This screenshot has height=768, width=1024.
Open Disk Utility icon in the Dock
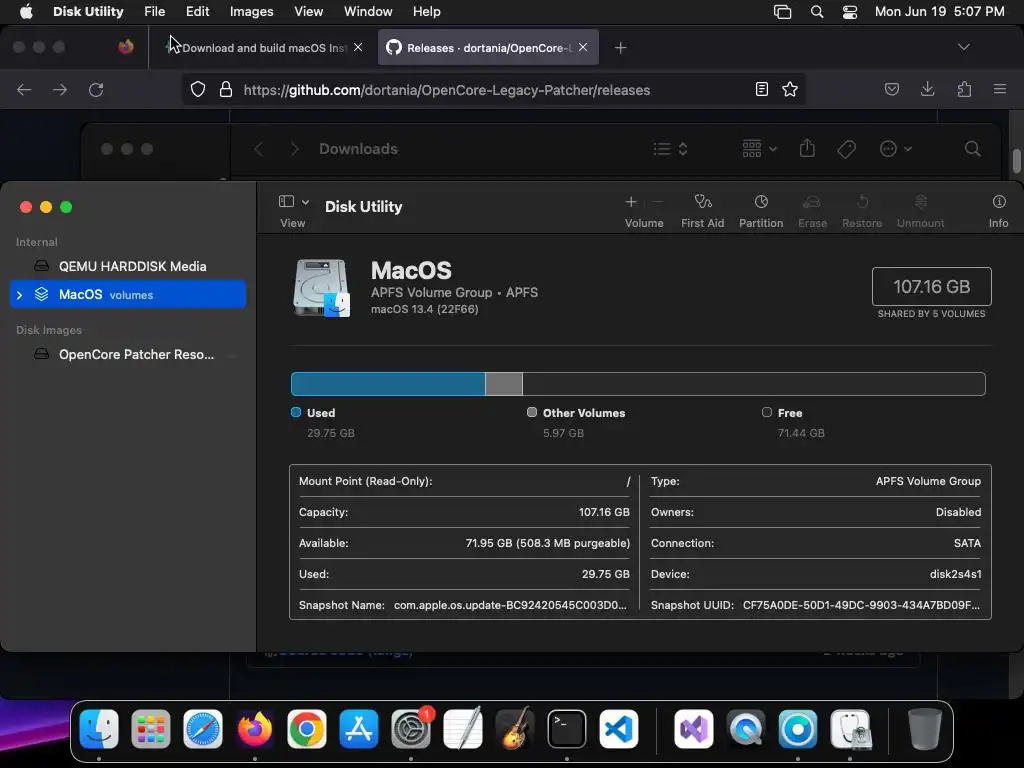[850, 729]
